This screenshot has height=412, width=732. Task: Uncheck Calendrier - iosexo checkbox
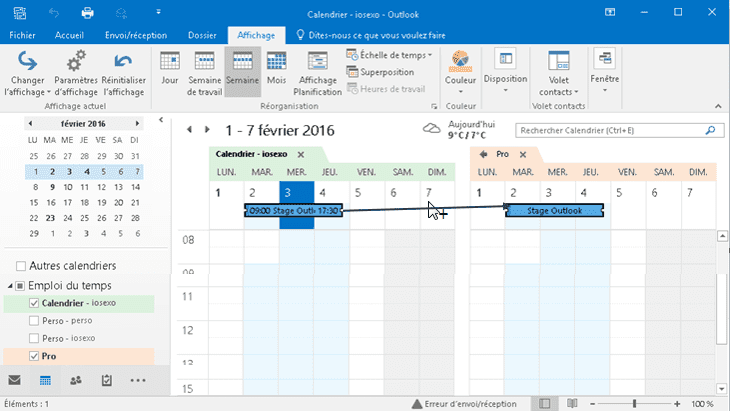click(34, 303)
